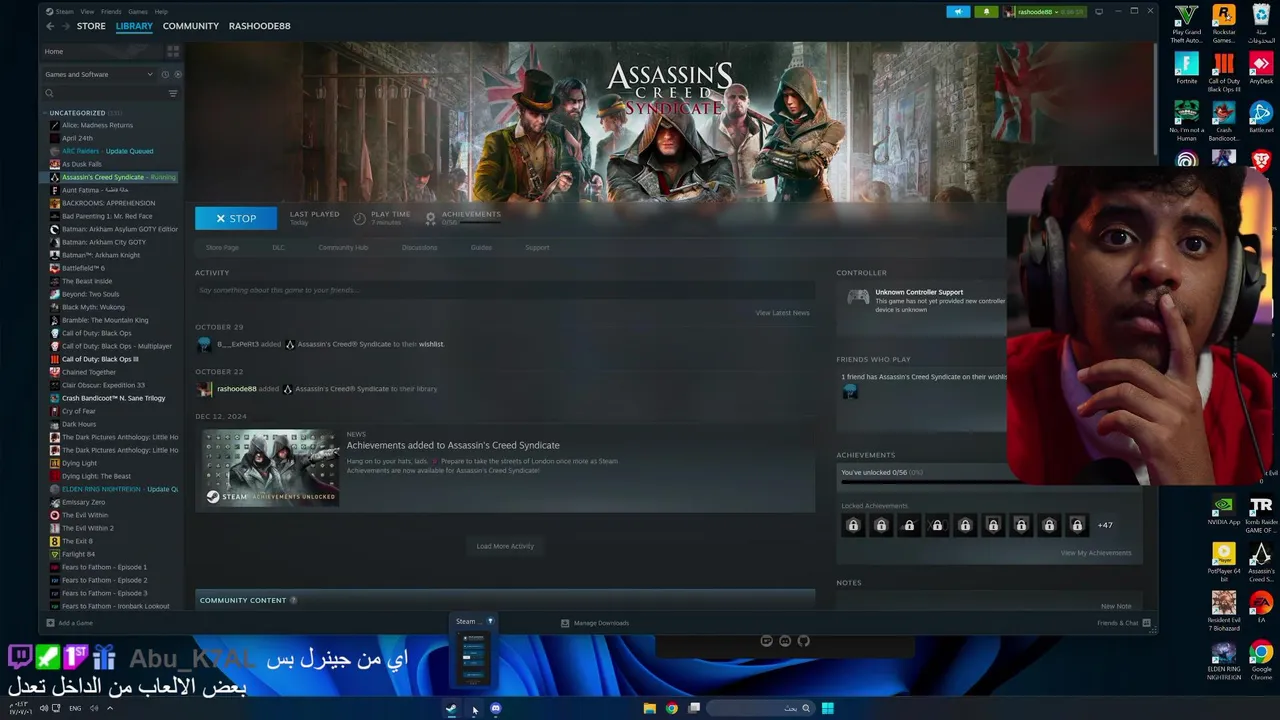Viewport: 1280px width, 720px height.
Task: Open the game's Community Hub link
Action: (x=343, y=247)
